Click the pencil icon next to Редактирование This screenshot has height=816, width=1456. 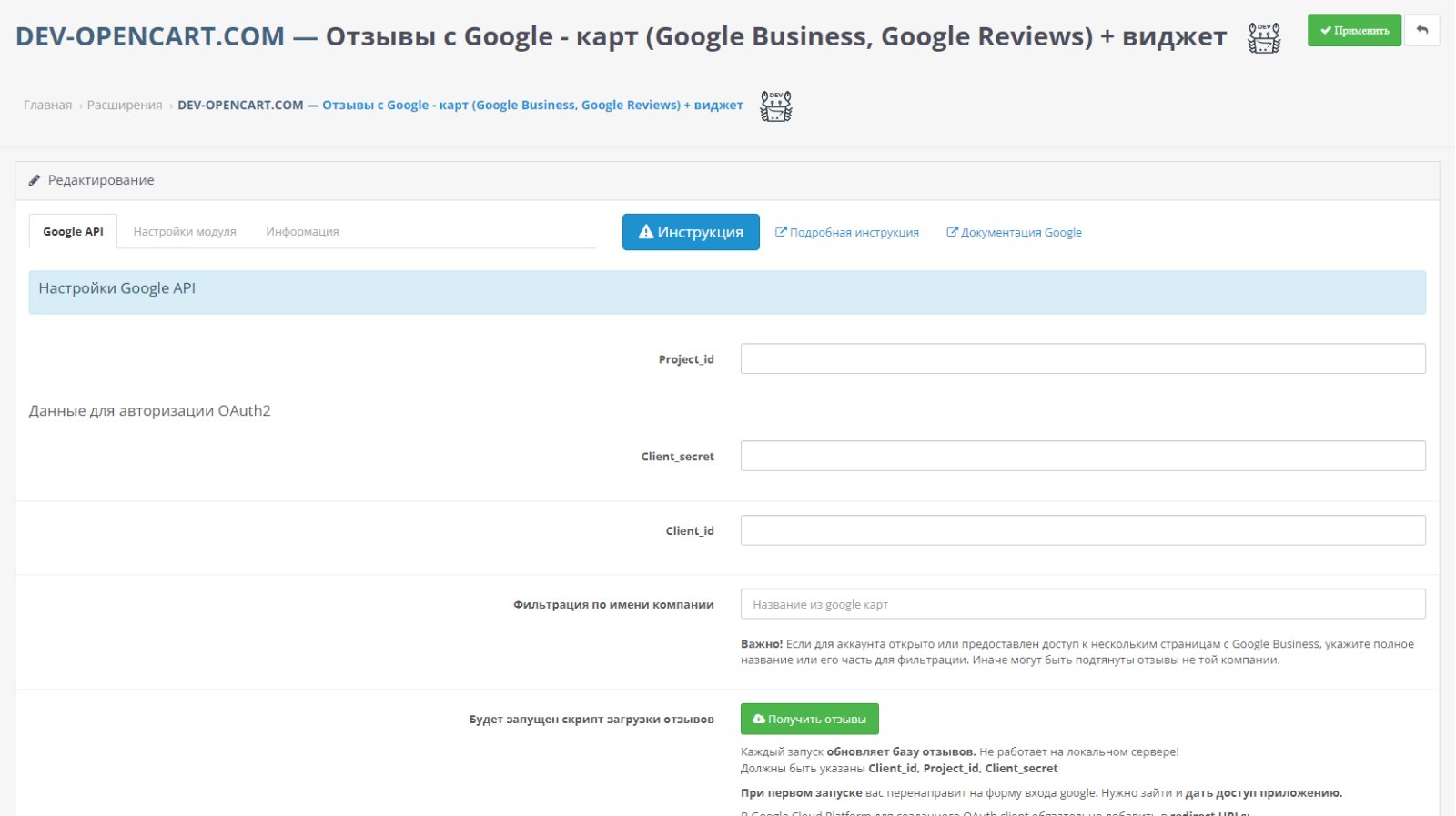coord(35,180)
